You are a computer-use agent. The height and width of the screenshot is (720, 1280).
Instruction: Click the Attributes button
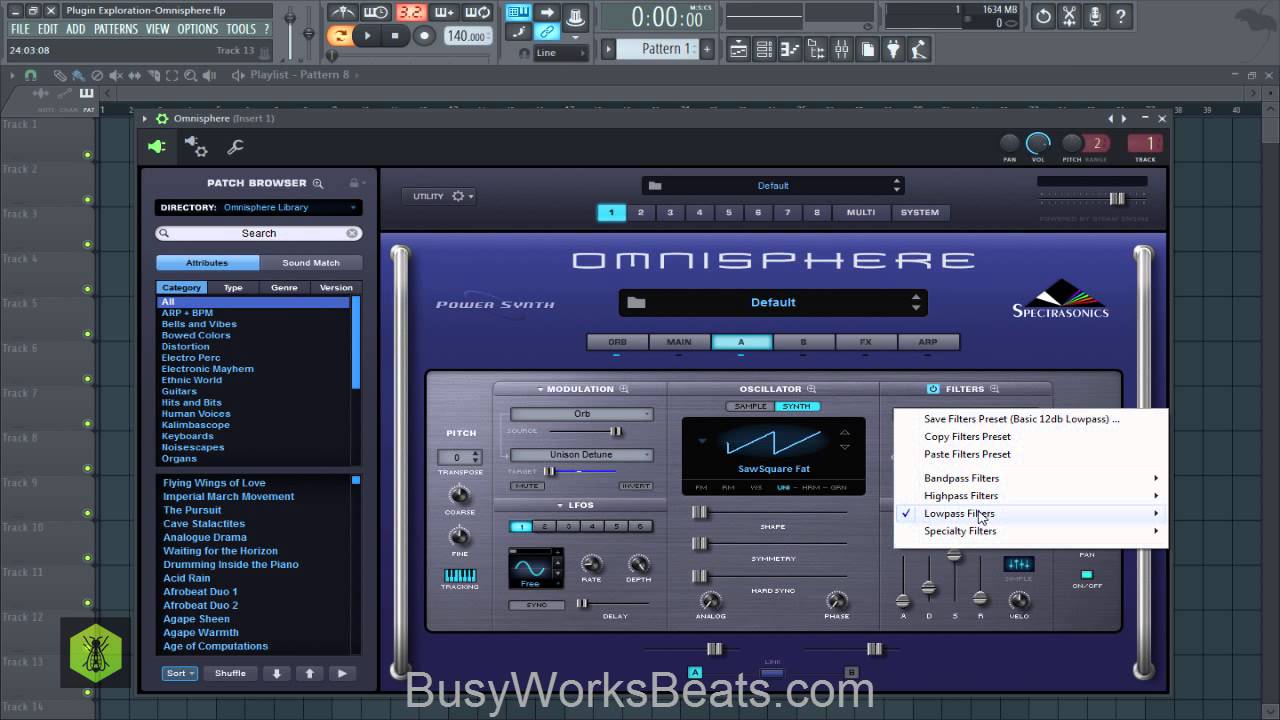(207, 263)
